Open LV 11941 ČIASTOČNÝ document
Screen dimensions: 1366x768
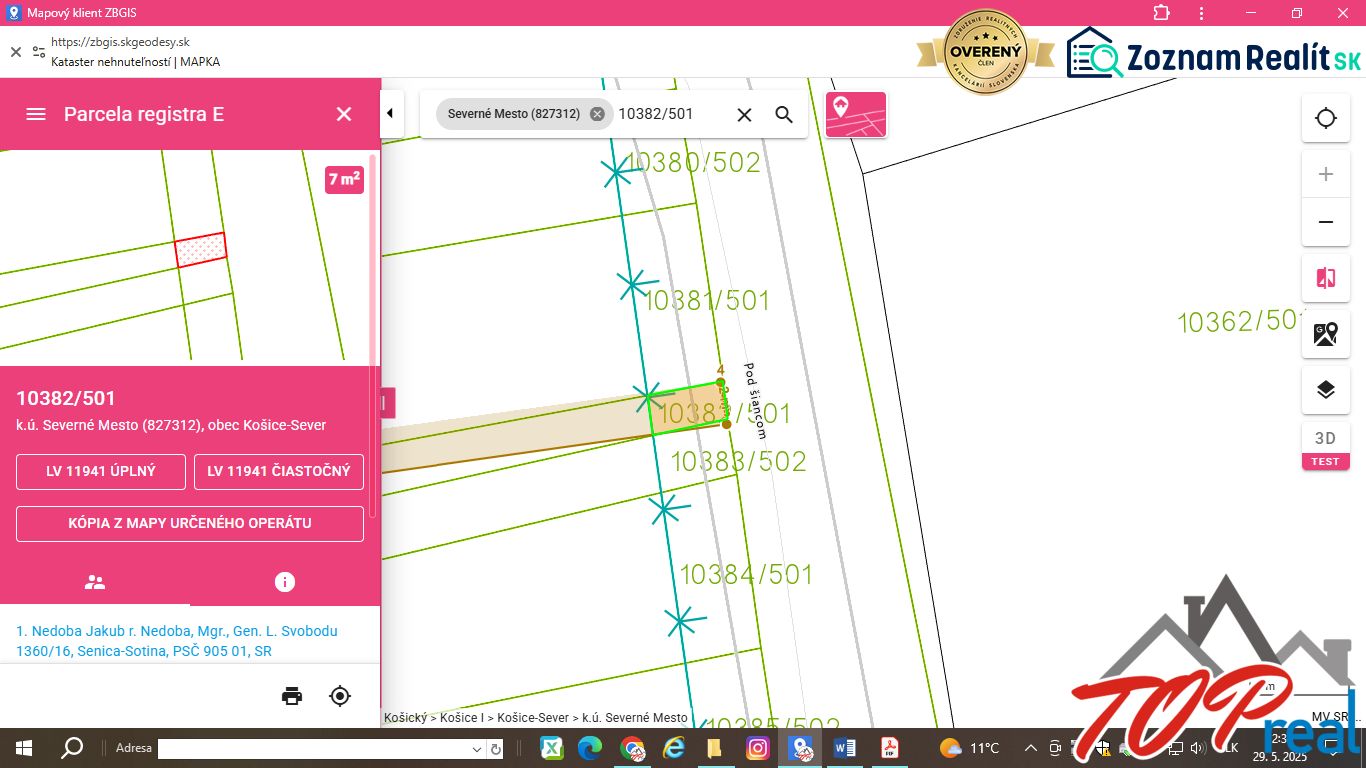coord(279,472)
